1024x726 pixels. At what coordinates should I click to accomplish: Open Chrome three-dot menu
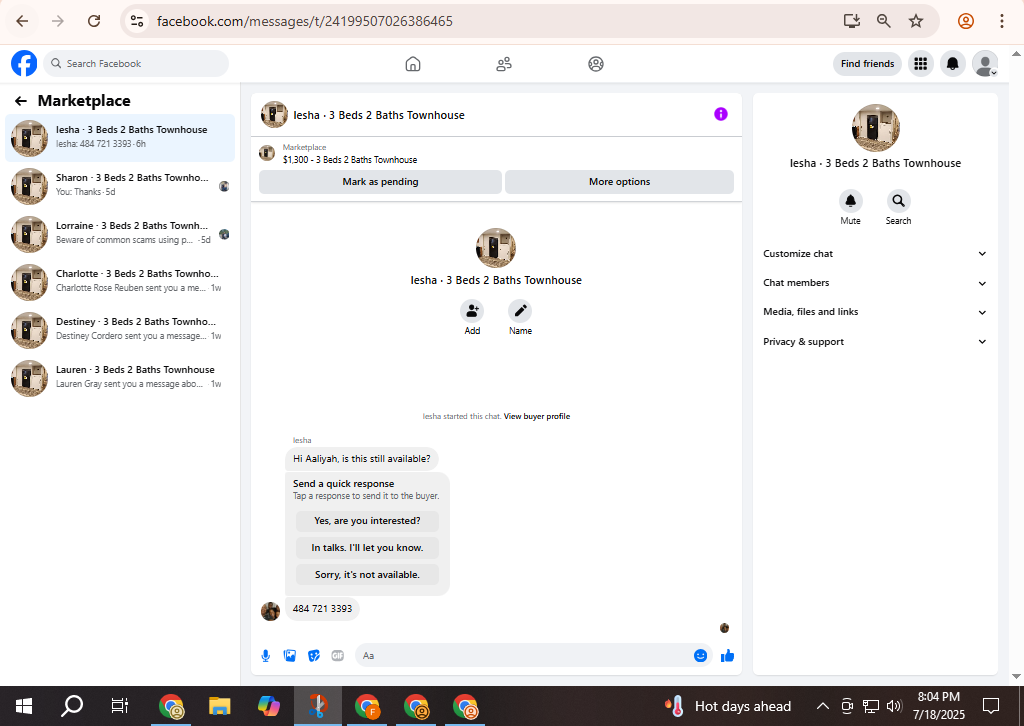1002,21
